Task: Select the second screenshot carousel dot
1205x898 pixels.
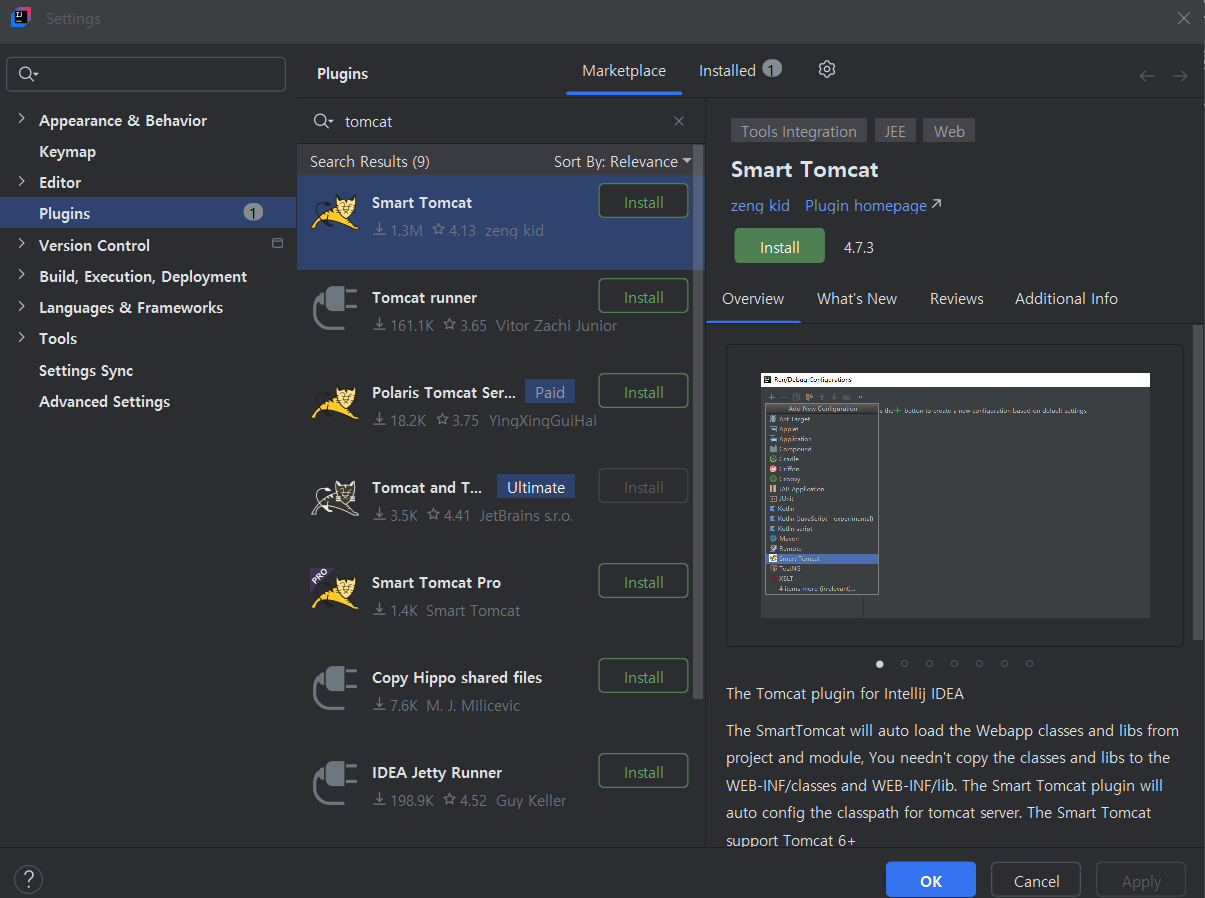Action: [x=904, y=663]
